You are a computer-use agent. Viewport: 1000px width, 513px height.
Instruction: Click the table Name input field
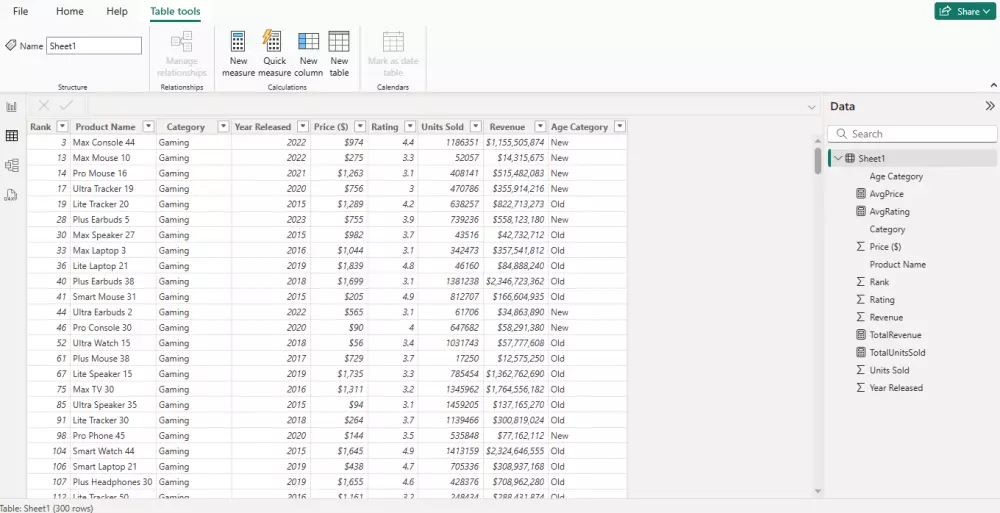pos(94,45)
